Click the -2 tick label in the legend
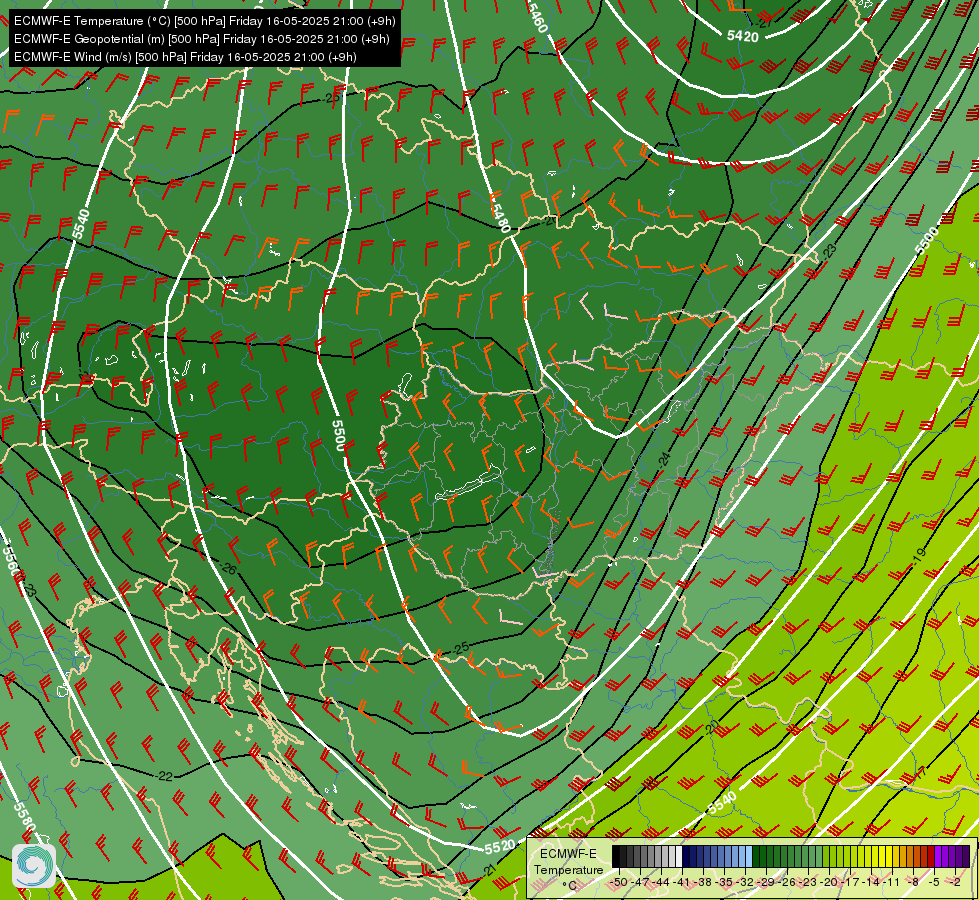Image resolution: width=979 pixels, height=900 pixels. (x=955, y=882)
